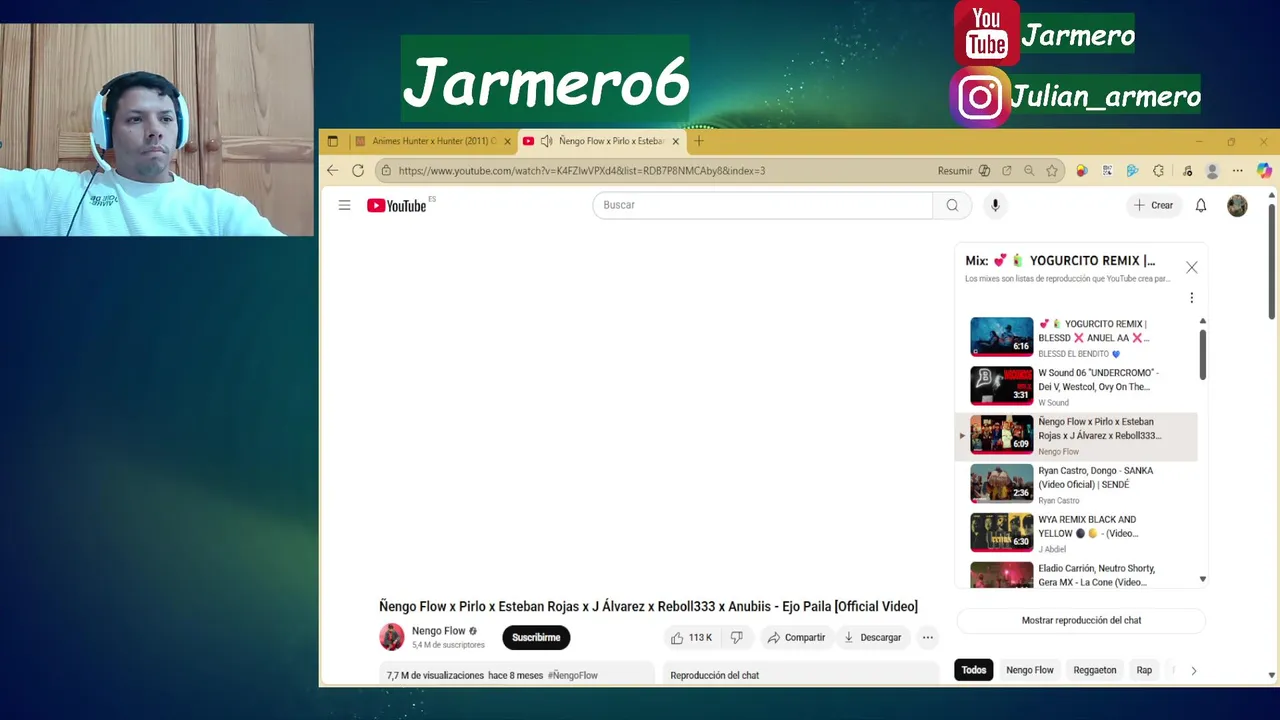Close the Animes Hunter x Hunter tab
This screenshot has height=720, width=1280.
point(507,141)
